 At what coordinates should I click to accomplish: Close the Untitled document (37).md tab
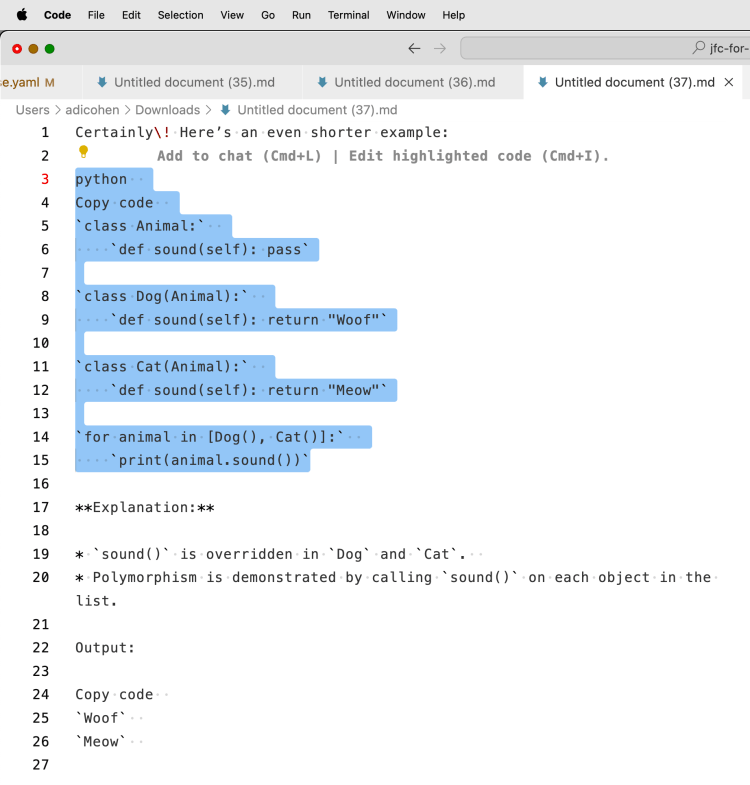point(729,82)
